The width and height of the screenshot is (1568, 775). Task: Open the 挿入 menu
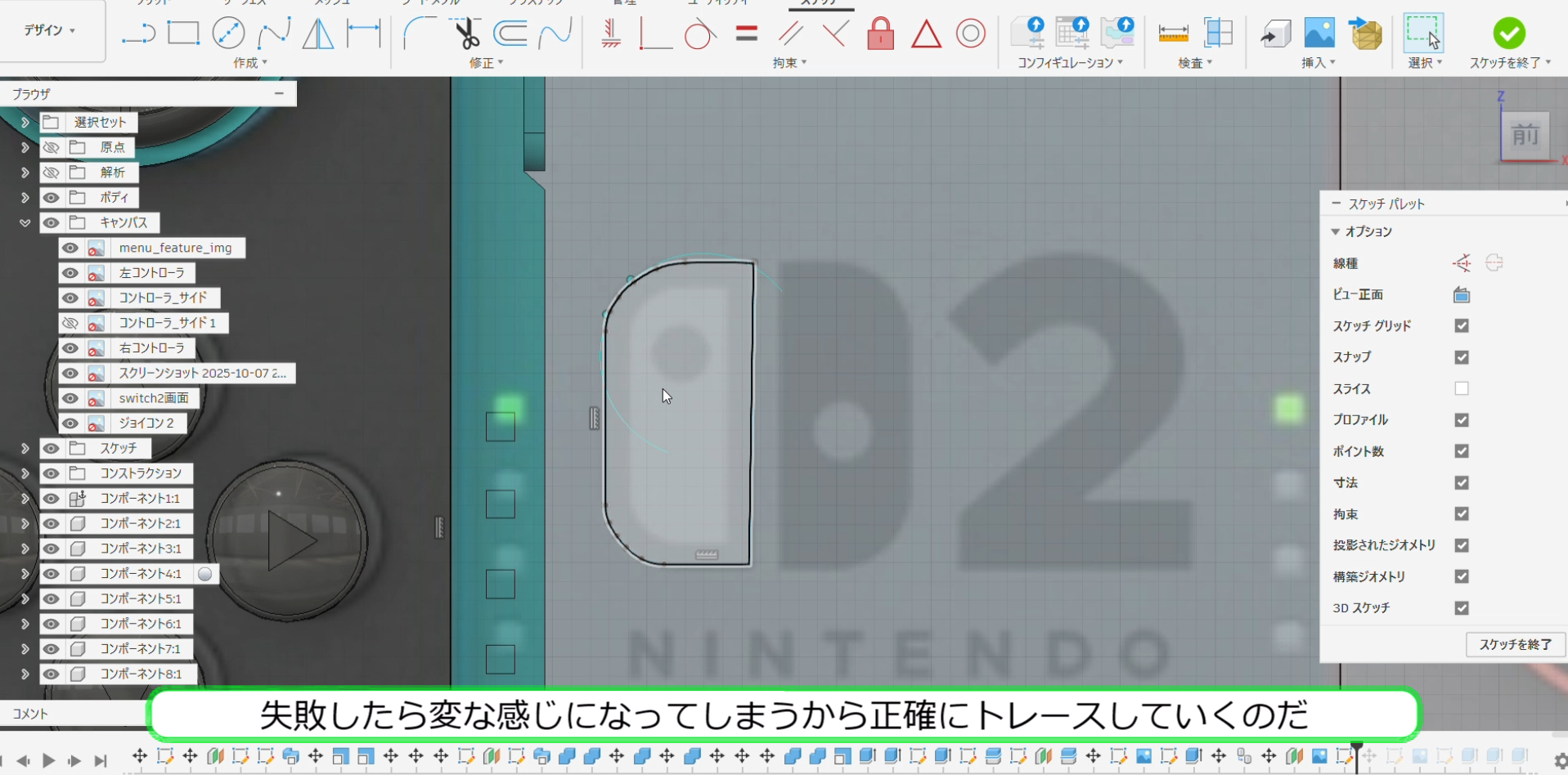(x=1319, y=63)
